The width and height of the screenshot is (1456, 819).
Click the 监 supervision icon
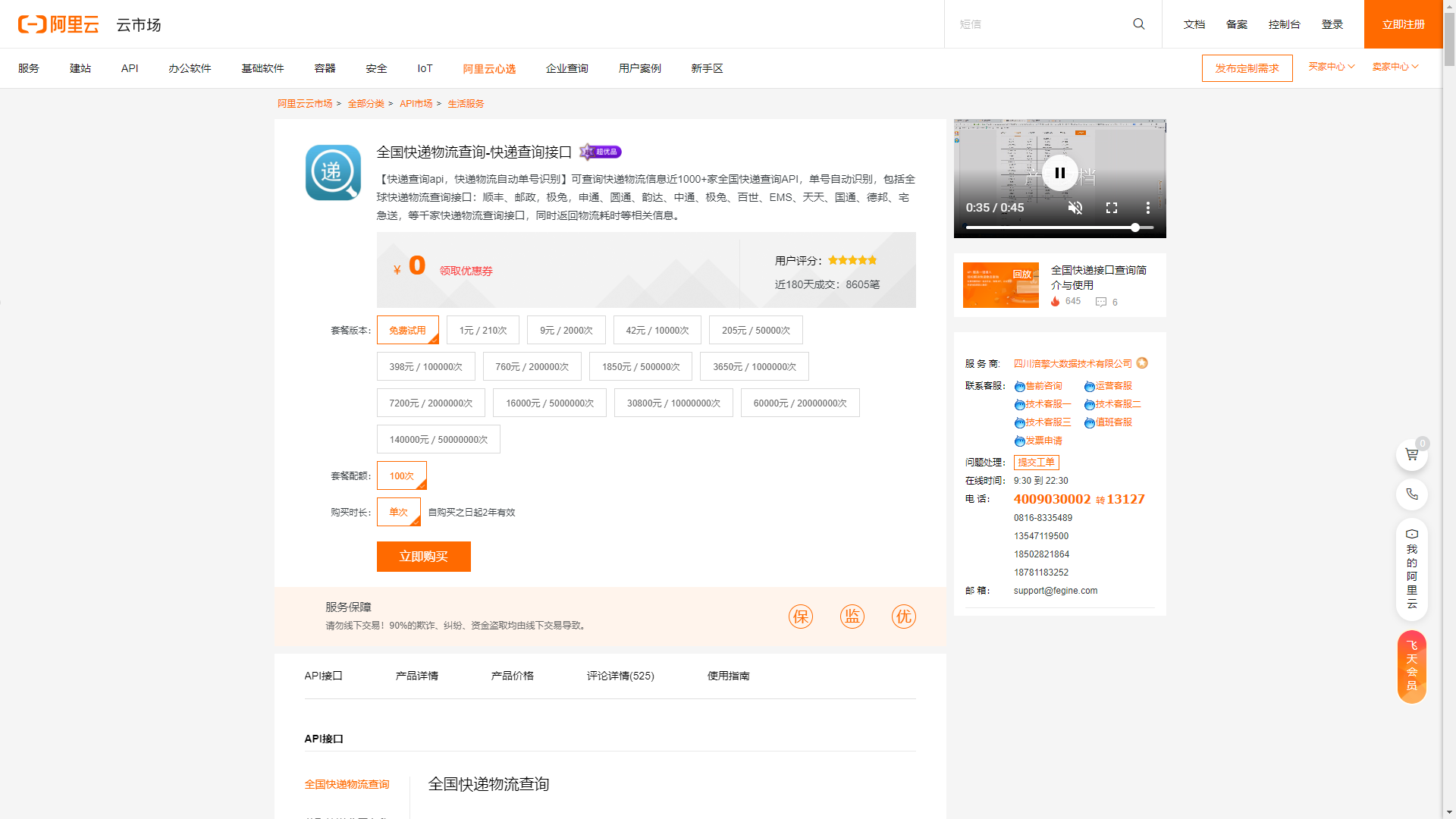852,617
